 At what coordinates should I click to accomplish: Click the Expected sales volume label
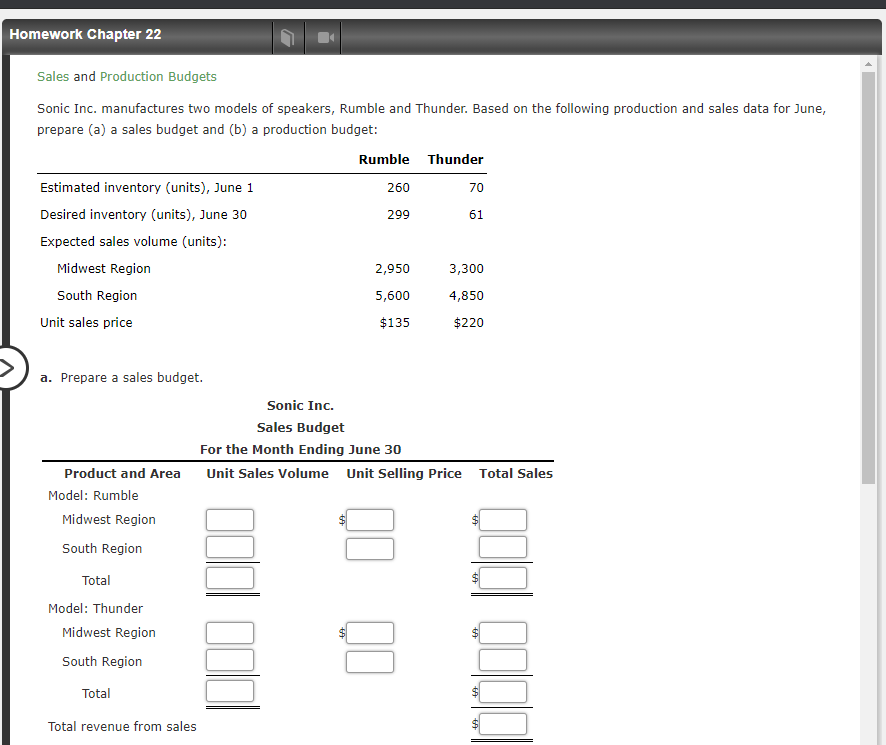133,242
